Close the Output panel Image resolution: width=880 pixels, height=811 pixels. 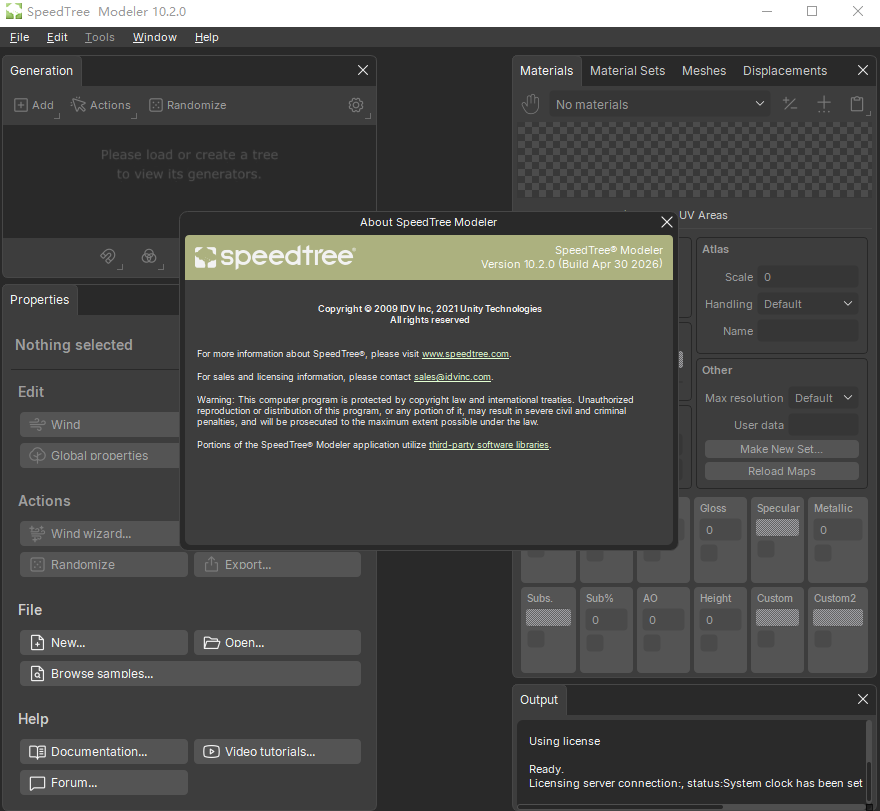tap(863, 699)
